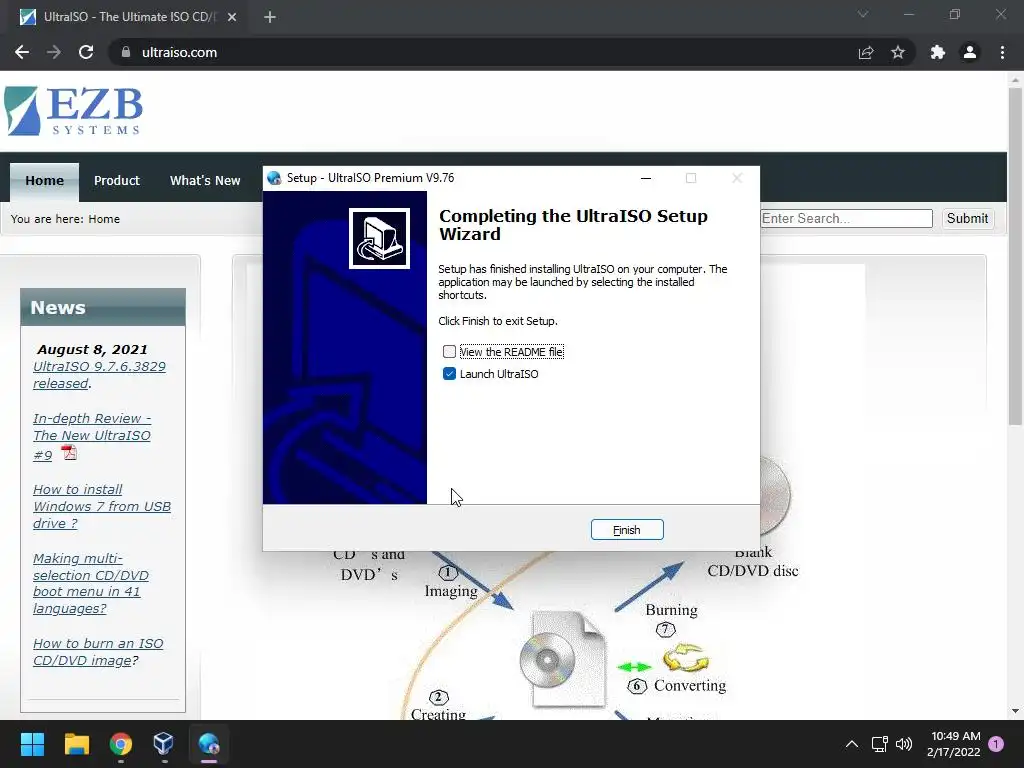Click the Home breadcrumb text
The image size is (1024, 768).
point(104,219)
